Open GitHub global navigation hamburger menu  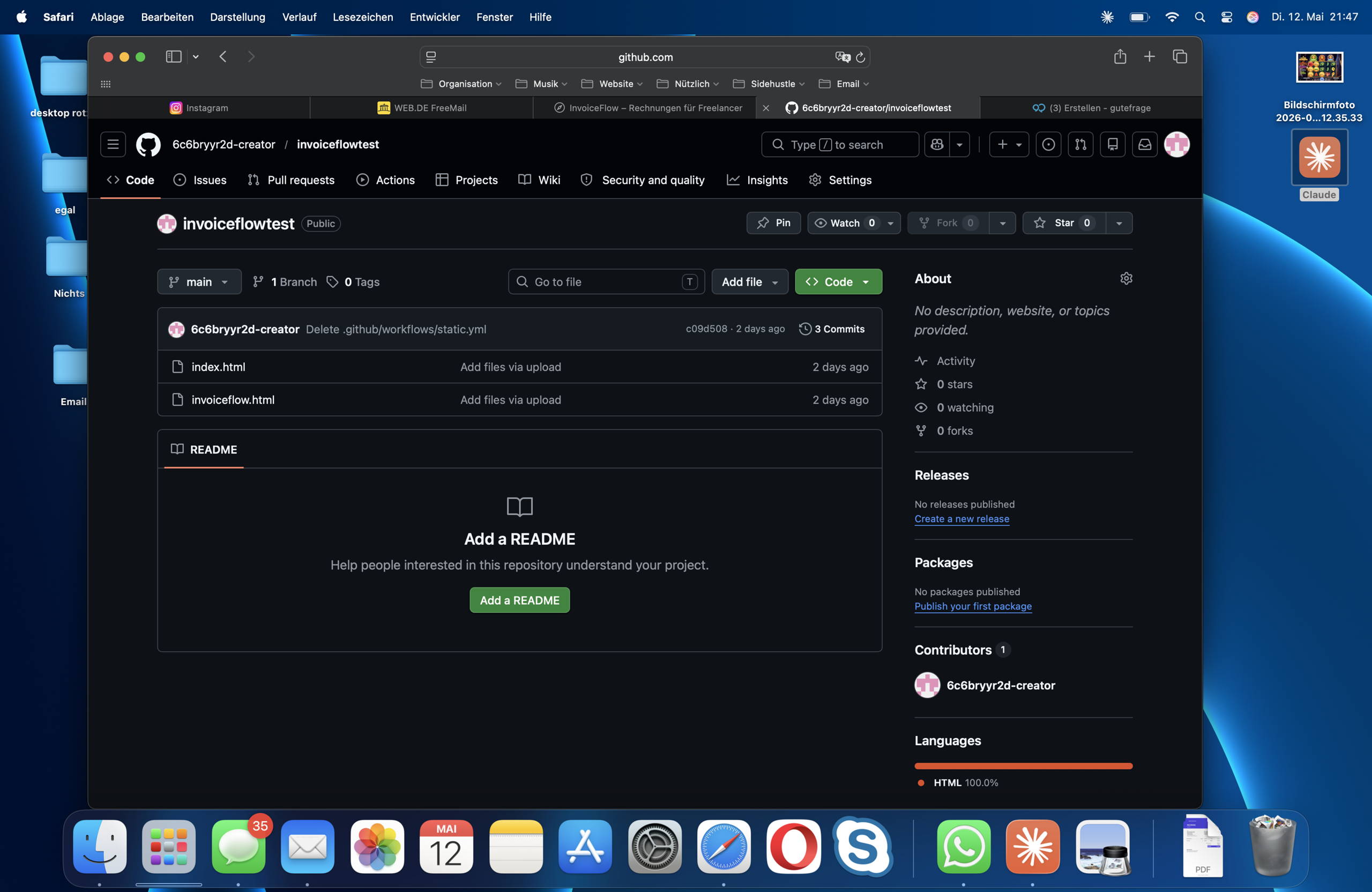point(113,144)
